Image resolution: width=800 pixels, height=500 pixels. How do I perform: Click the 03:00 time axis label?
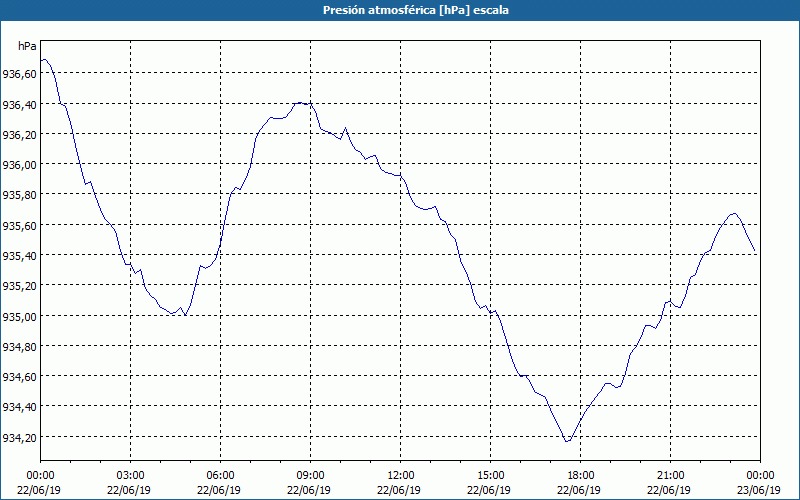pos(131,476)
